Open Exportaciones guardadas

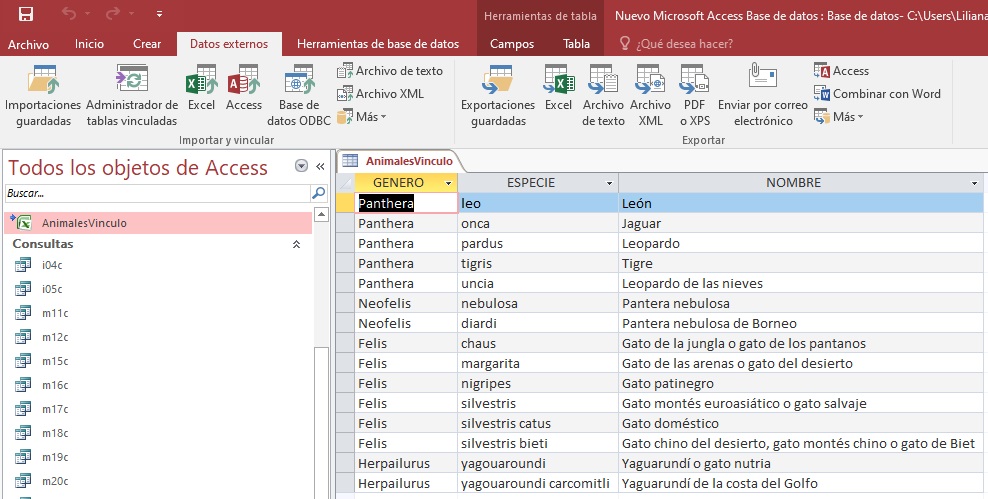tap(498, 96)
